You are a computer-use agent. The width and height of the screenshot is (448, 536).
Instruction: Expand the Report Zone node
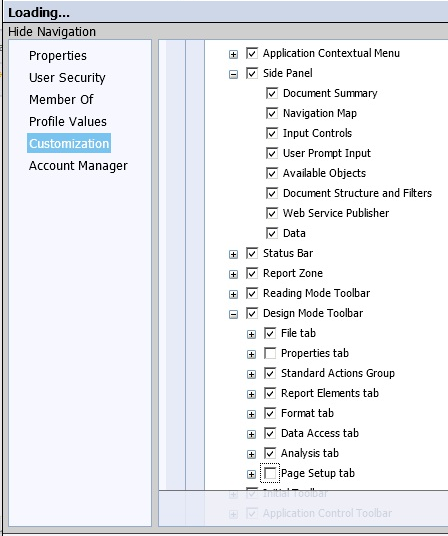[x=233, y=274]
